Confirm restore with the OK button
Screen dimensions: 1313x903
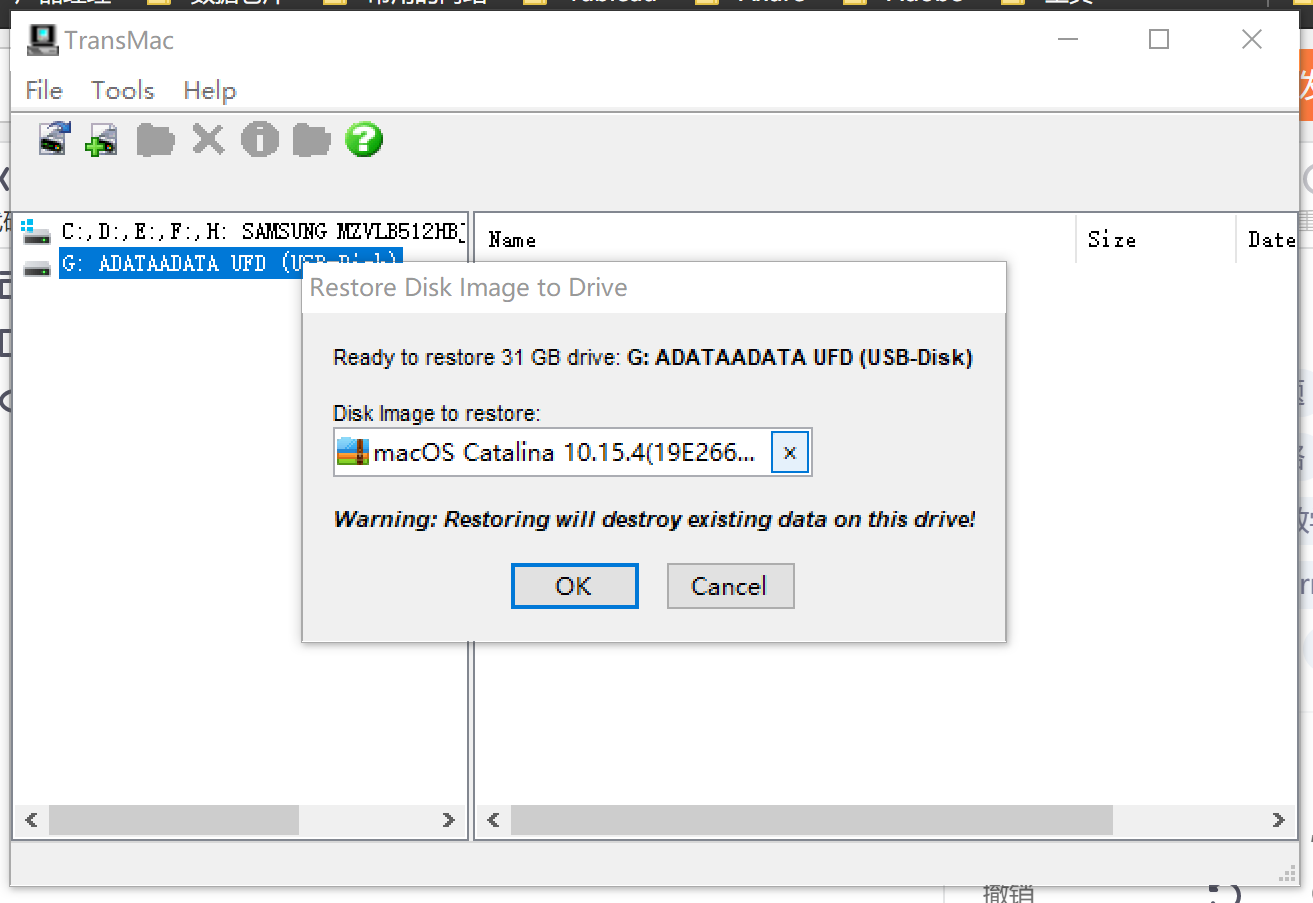[x=574, y=586]
